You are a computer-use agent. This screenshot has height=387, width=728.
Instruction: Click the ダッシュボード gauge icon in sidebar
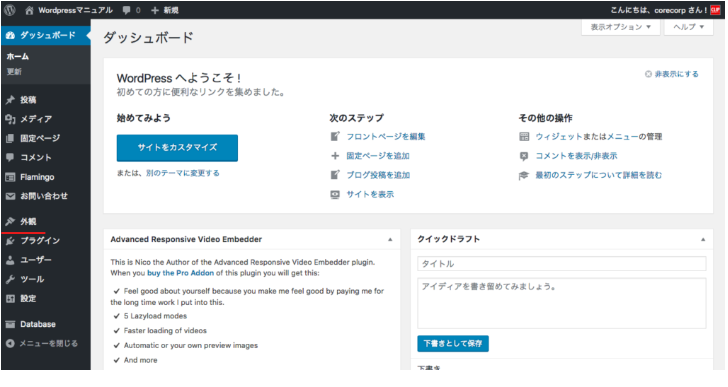click(x=10, y=35)
